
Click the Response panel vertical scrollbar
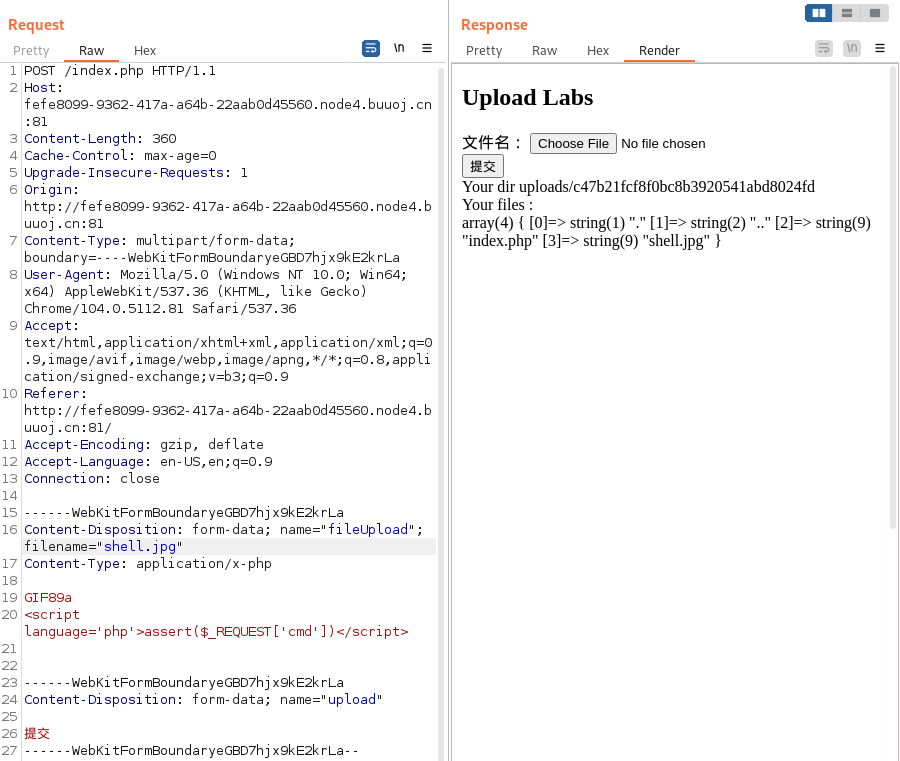click(893, 298)
